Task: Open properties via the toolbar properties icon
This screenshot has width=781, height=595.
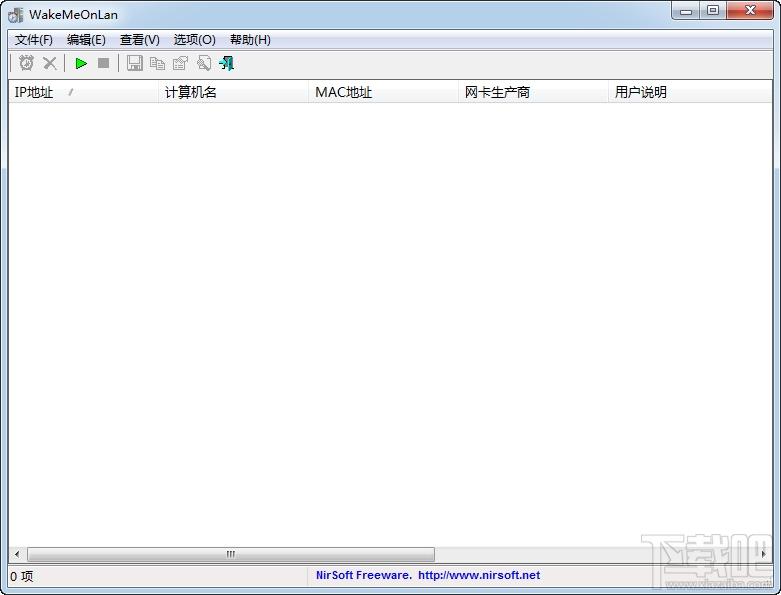Action: [180, 63]
